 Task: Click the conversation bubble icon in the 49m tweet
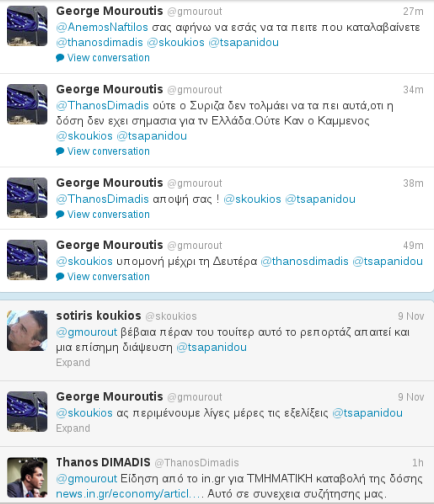[60, 277]
